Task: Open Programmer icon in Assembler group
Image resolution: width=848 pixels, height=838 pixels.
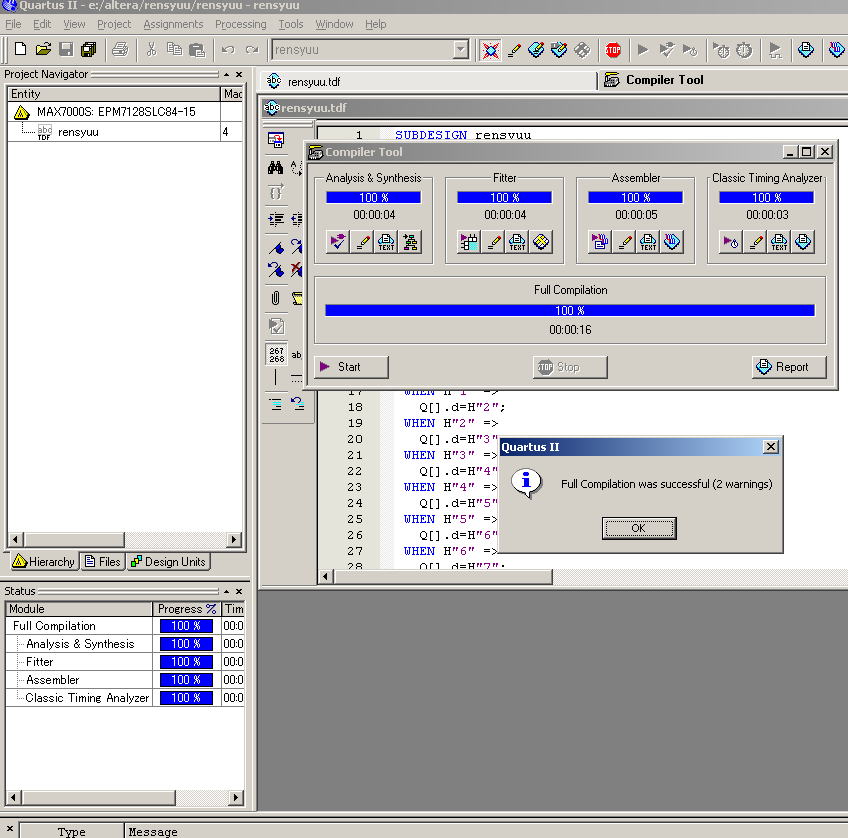Action: 672,242
